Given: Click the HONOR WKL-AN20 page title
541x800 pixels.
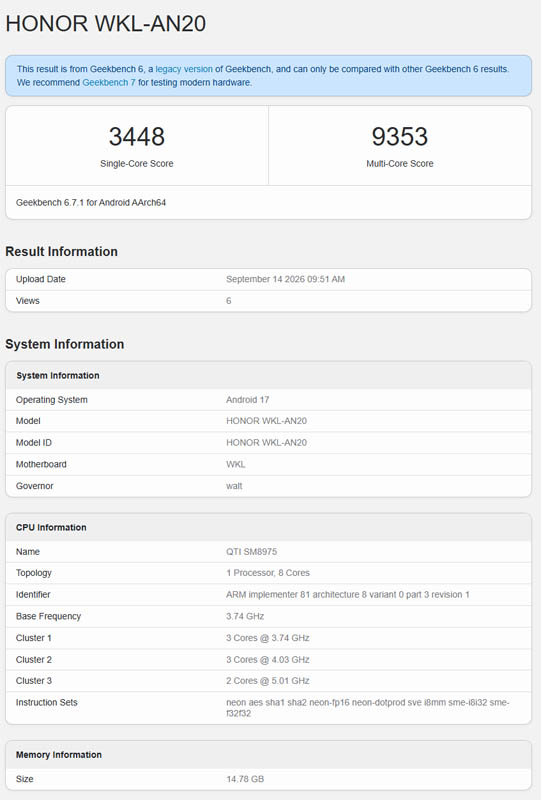Looking at the screenshot, I should click(106, 24).
